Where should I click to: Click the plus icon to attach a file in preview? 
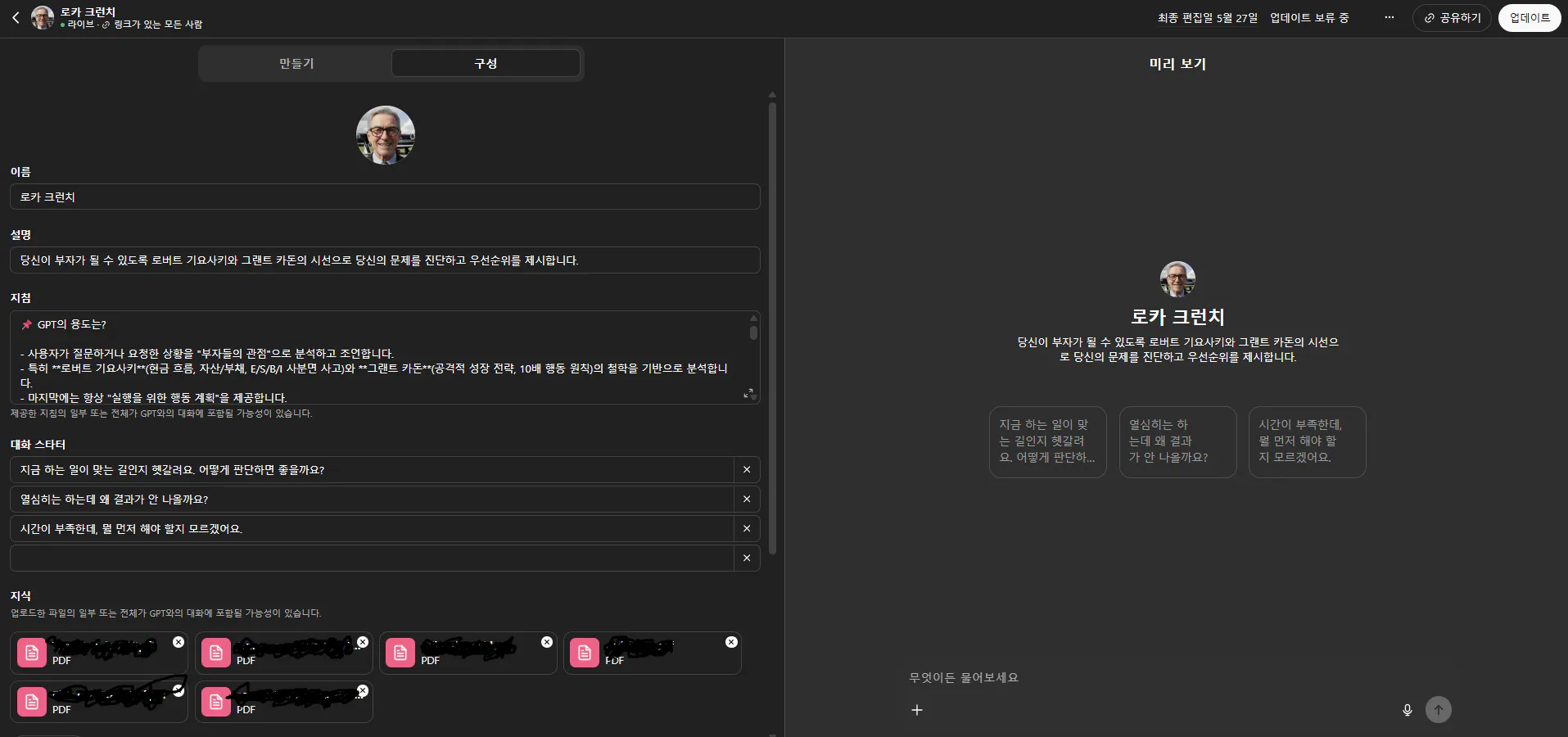916,710
